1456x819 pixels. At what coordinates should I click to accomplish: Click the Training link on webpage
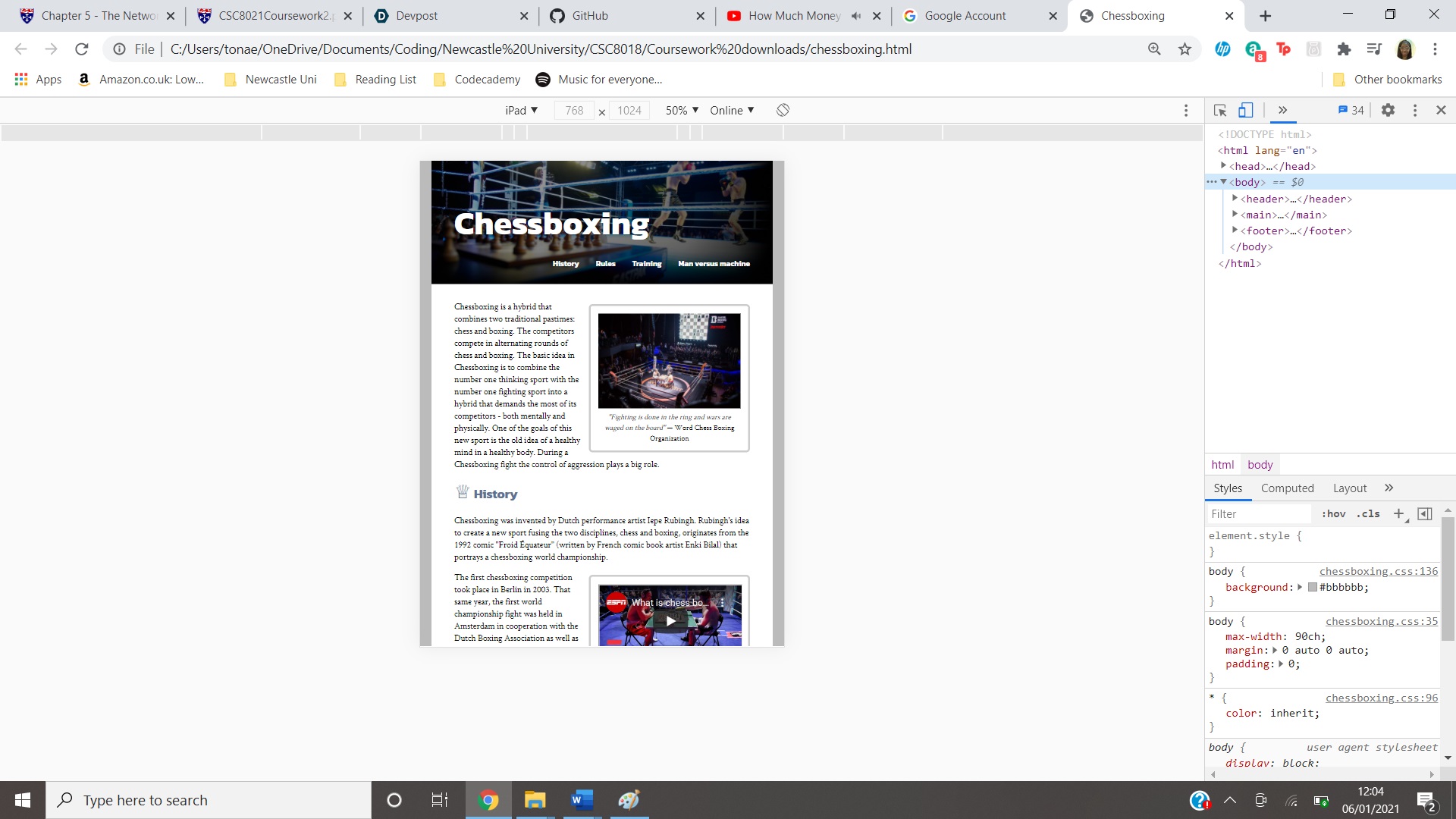[x=646, y=264]
